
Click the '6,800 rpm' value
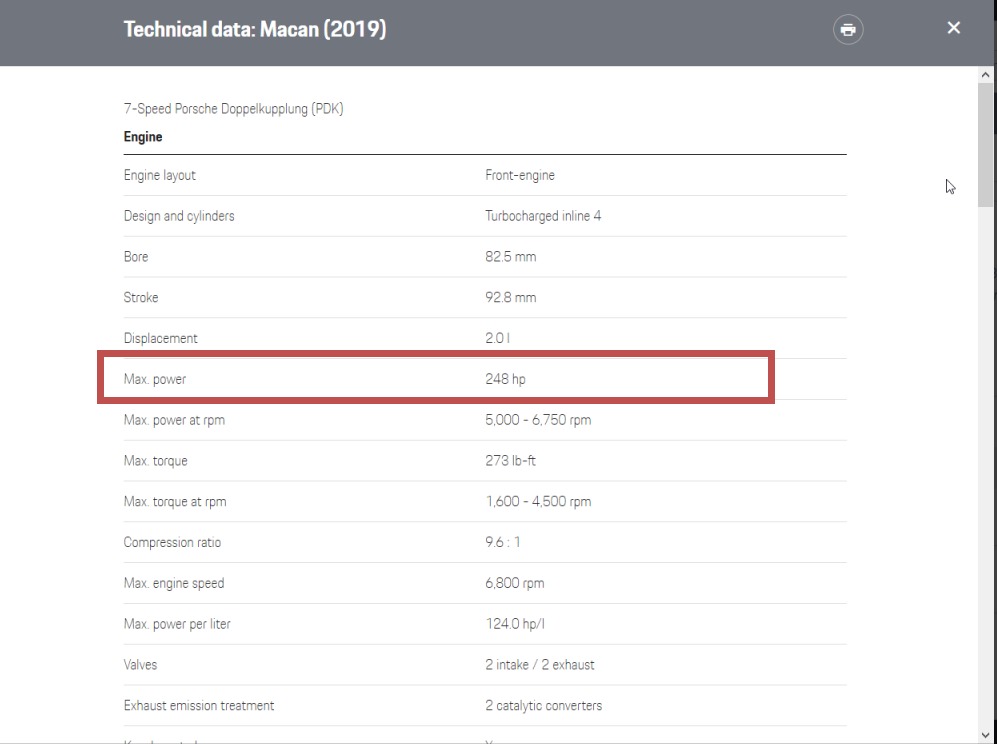point(514,583)
